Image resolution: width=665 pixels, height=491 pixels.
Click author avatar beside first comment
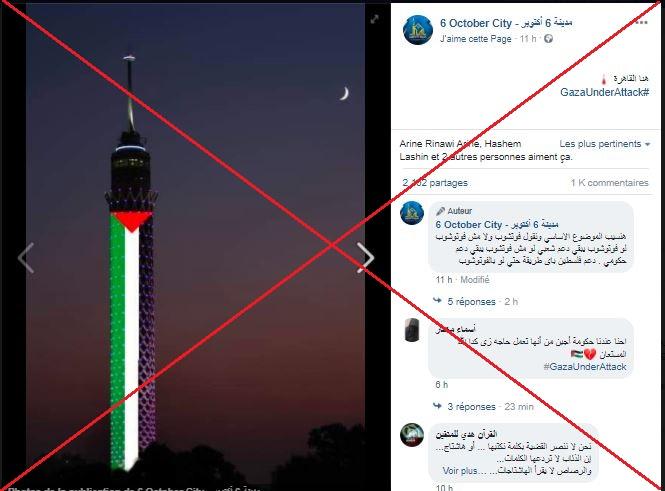tap(412, 213)
